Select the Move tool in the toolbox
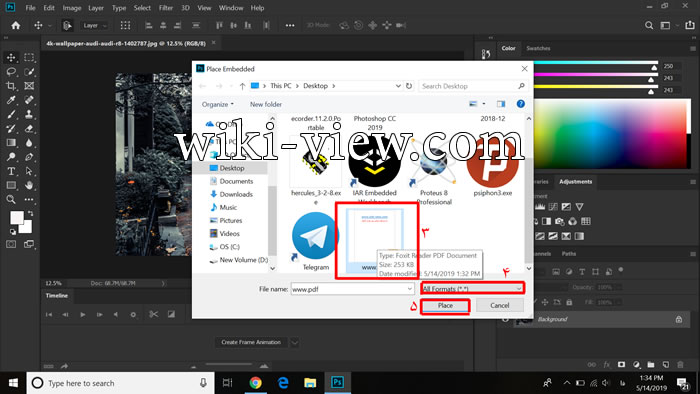700x394 pixels. point(11,58)
